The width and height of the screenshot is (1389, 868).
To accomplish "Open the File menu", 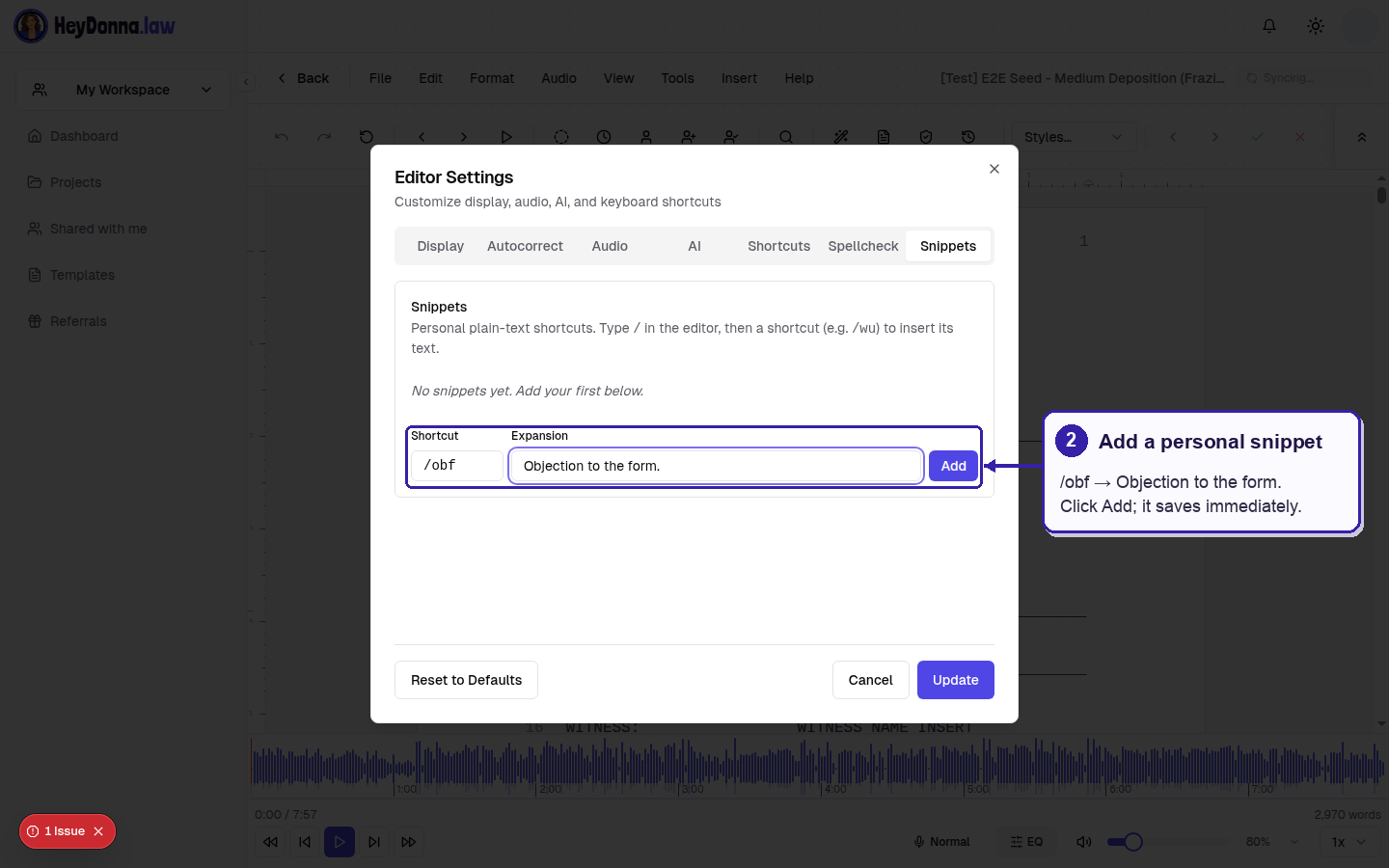I will tap(380, 78).
